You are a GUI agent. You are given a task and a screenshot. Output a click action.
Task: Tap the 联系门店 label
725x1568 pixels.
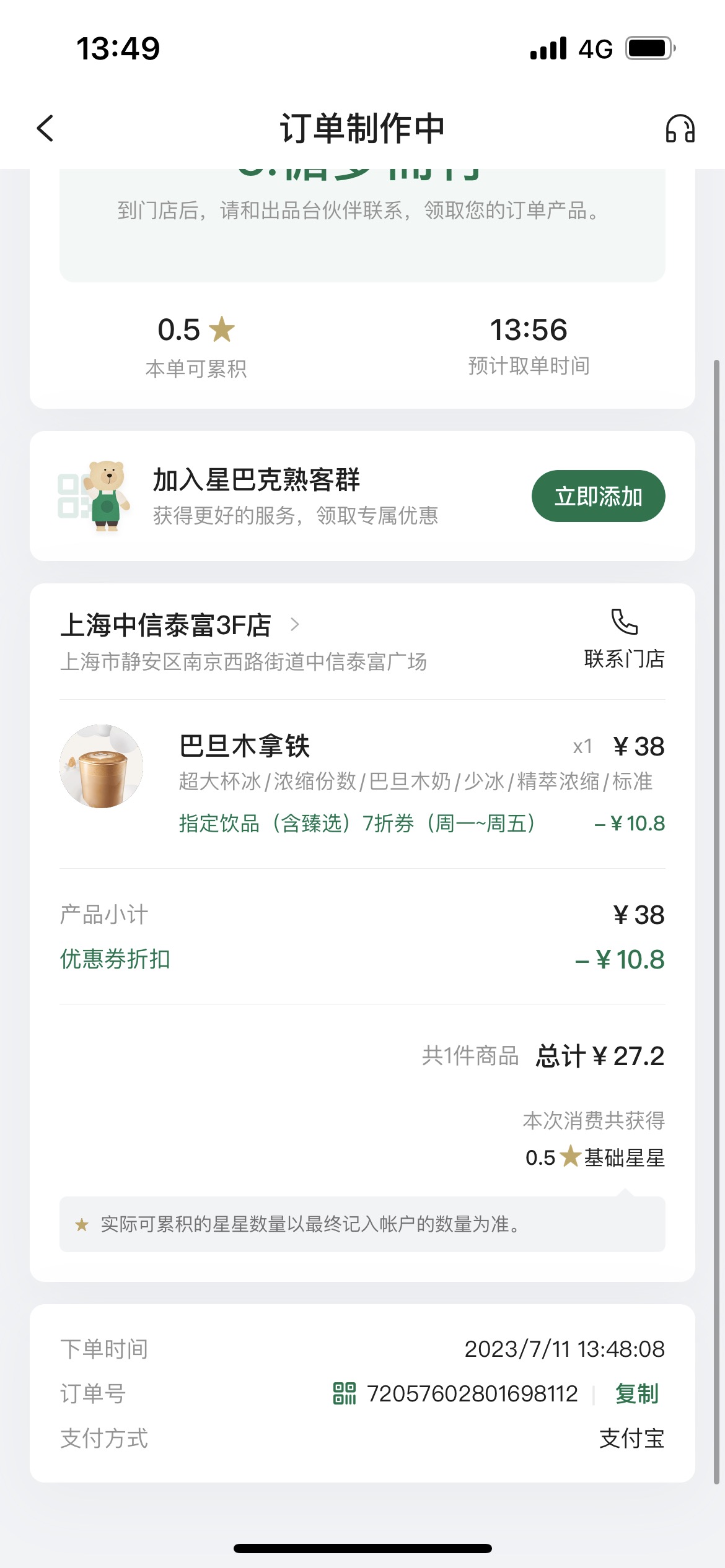(624, 658)
